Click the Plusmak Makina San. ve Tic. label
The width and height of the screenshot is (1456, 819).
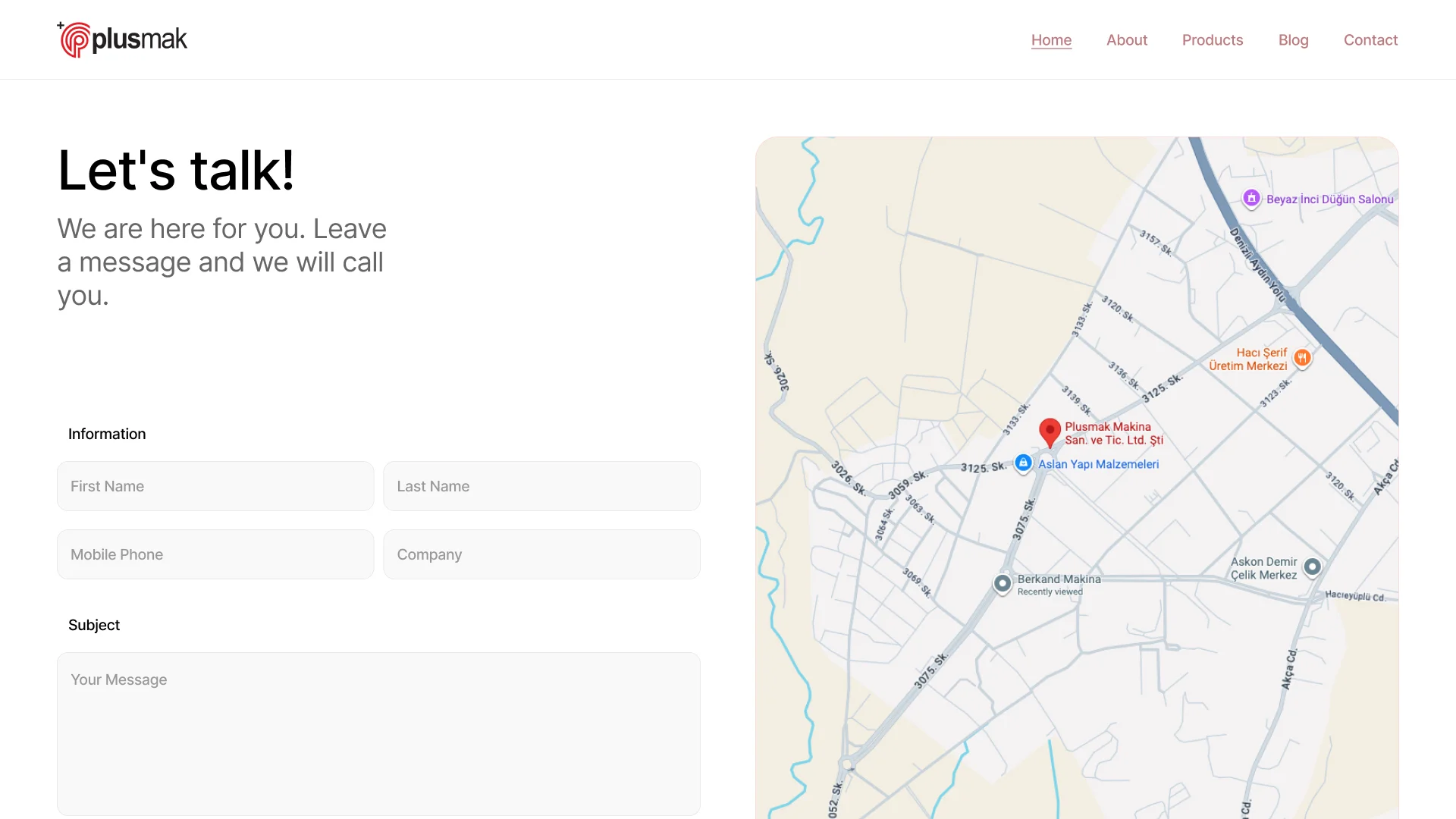1113,433
